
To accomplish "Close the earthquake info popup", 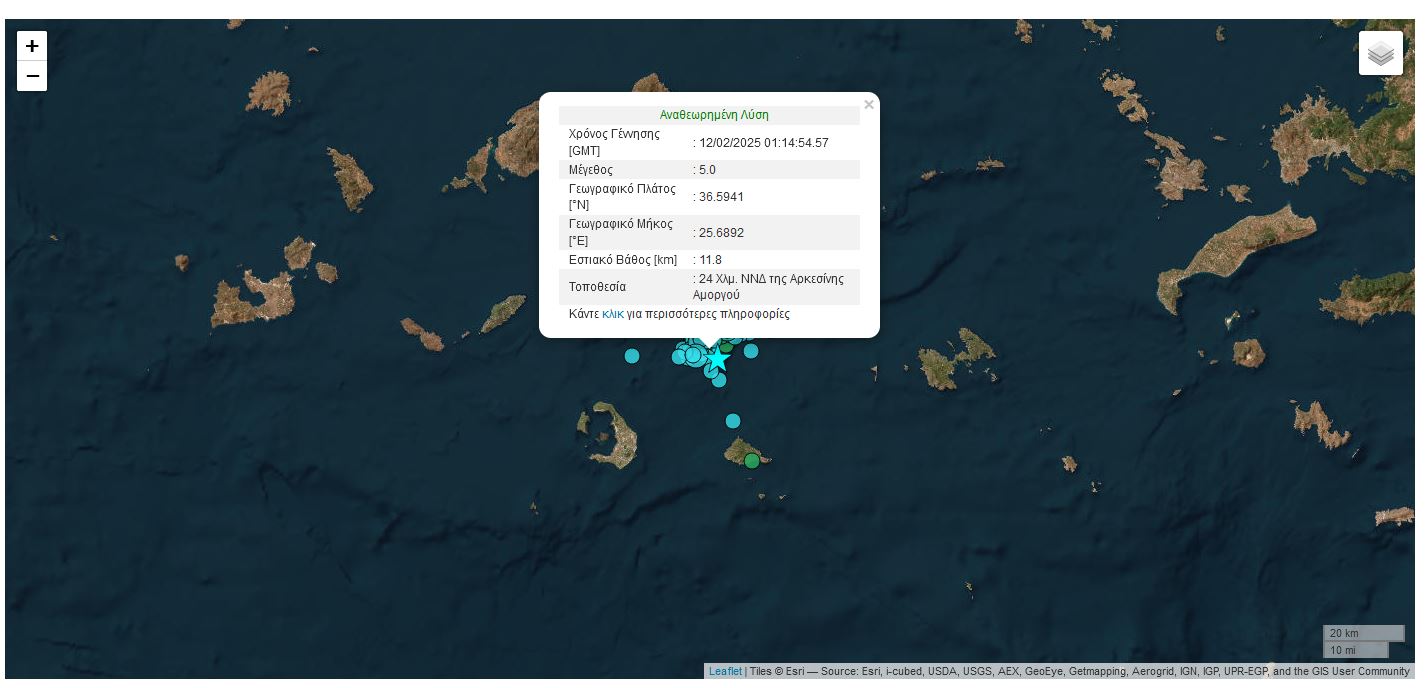I will pyautogui.click(x=868, y=105).
